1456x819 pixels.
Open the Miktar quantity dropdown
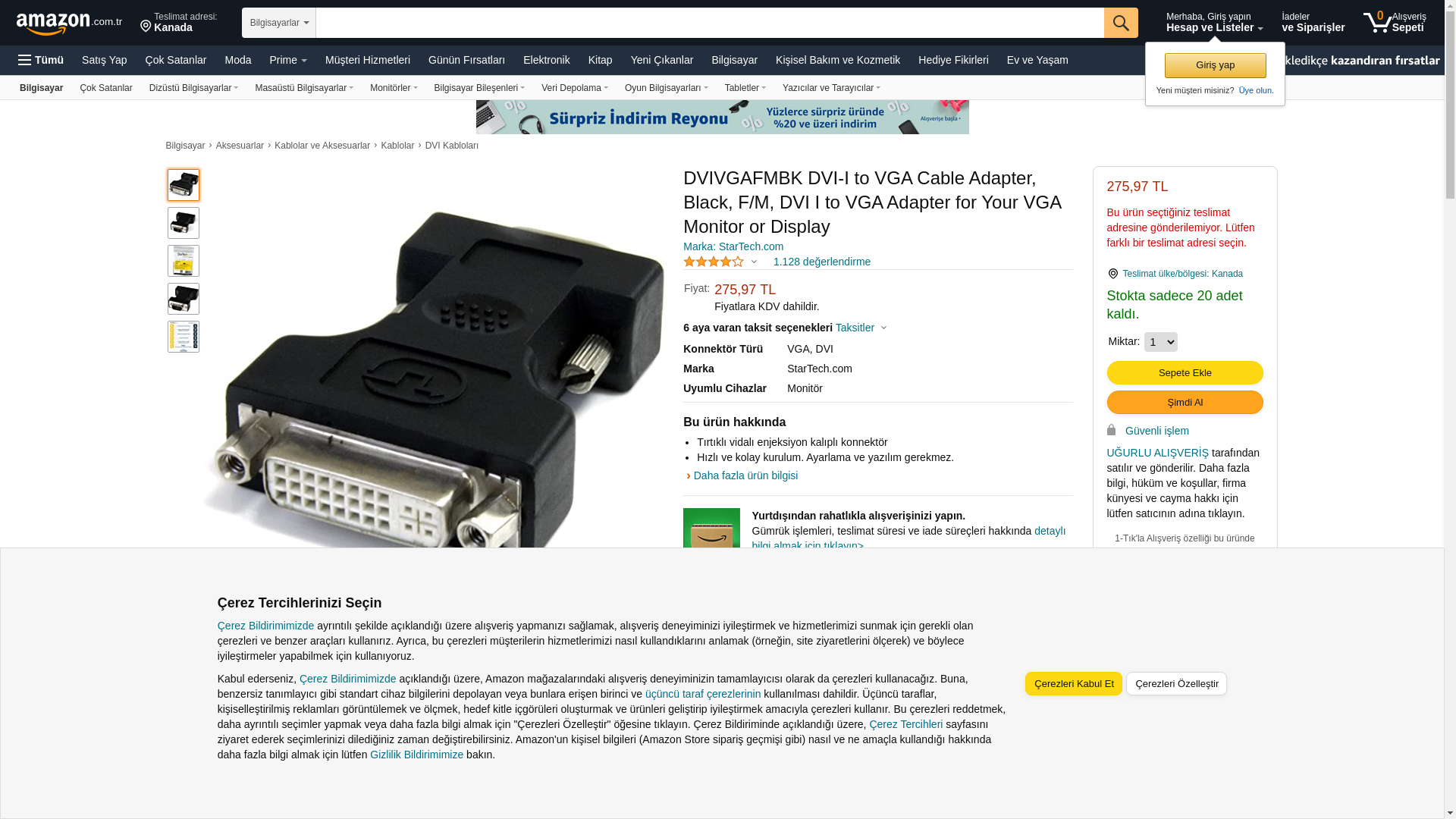[1160, 342]
